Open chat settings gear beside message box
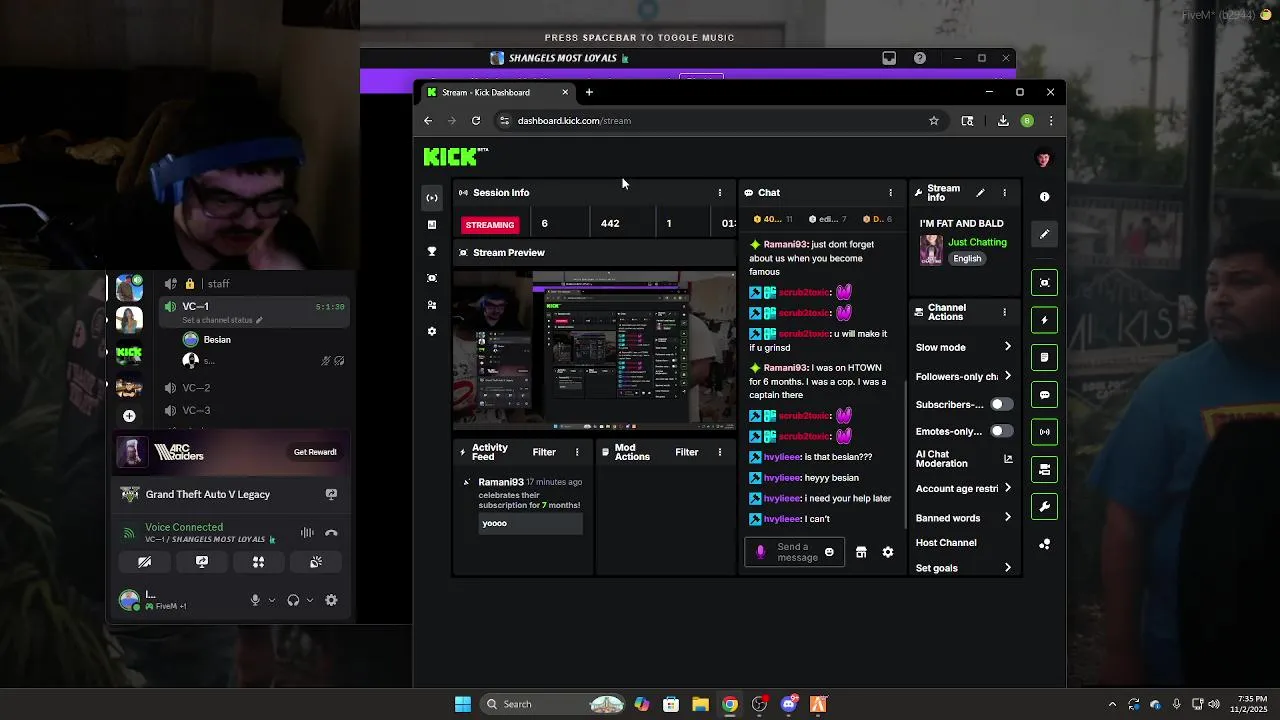Screen dimensions: 1280x720 coord(887,552)
